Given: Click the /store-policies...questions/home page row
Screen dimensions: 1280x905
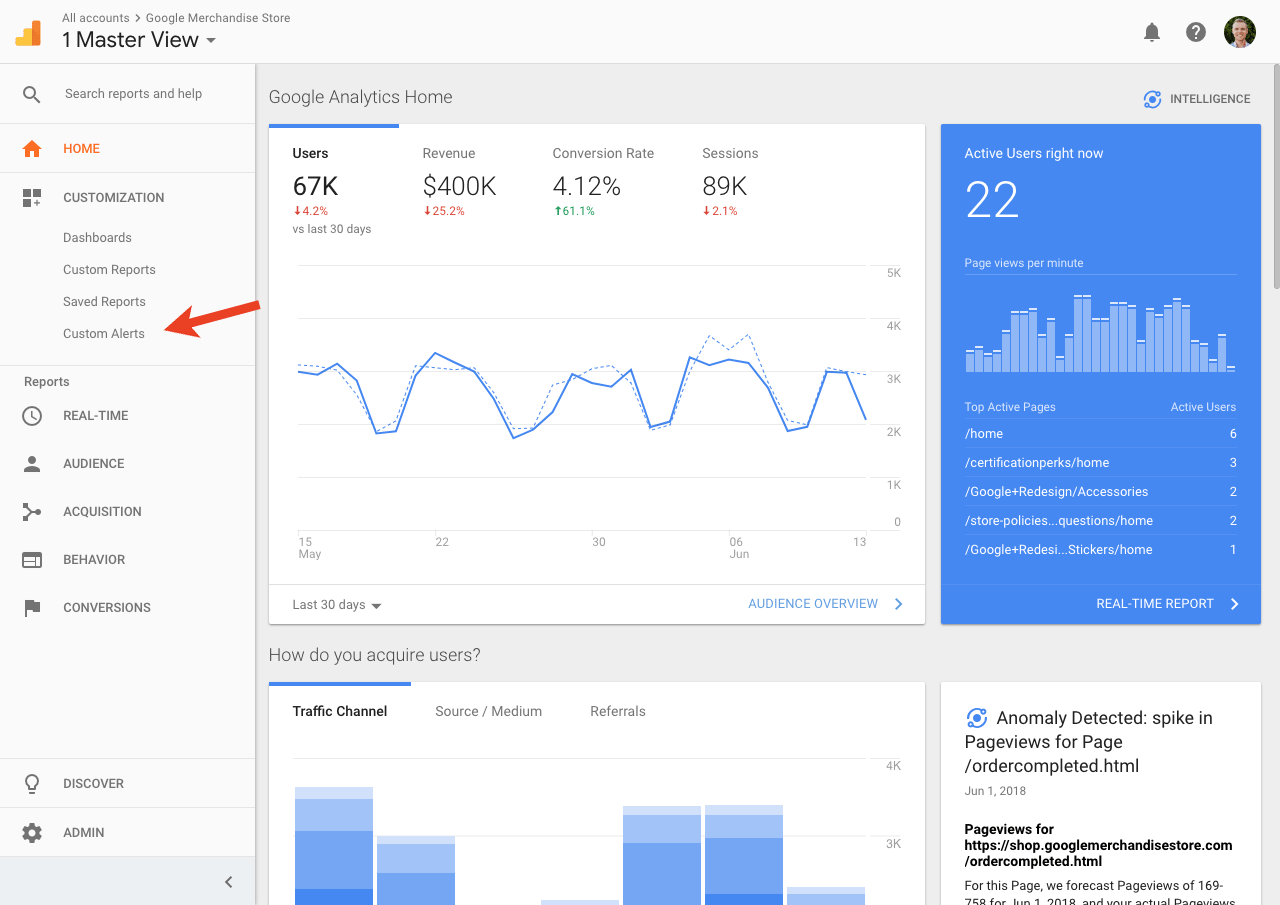Looking at the screenshot, I should point(1101,521).
